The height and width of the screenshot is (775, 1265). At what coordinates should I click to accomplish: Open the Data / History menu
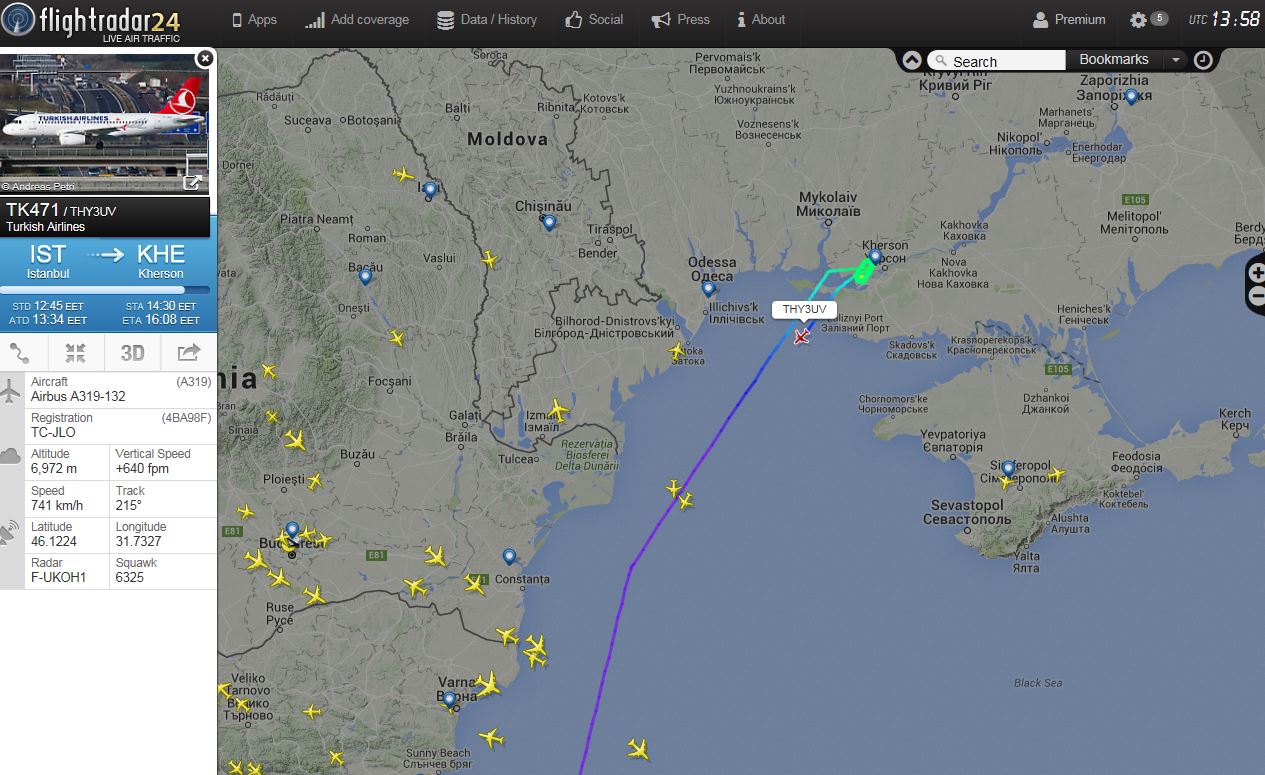pyautogui.click(x=487, y=19)
